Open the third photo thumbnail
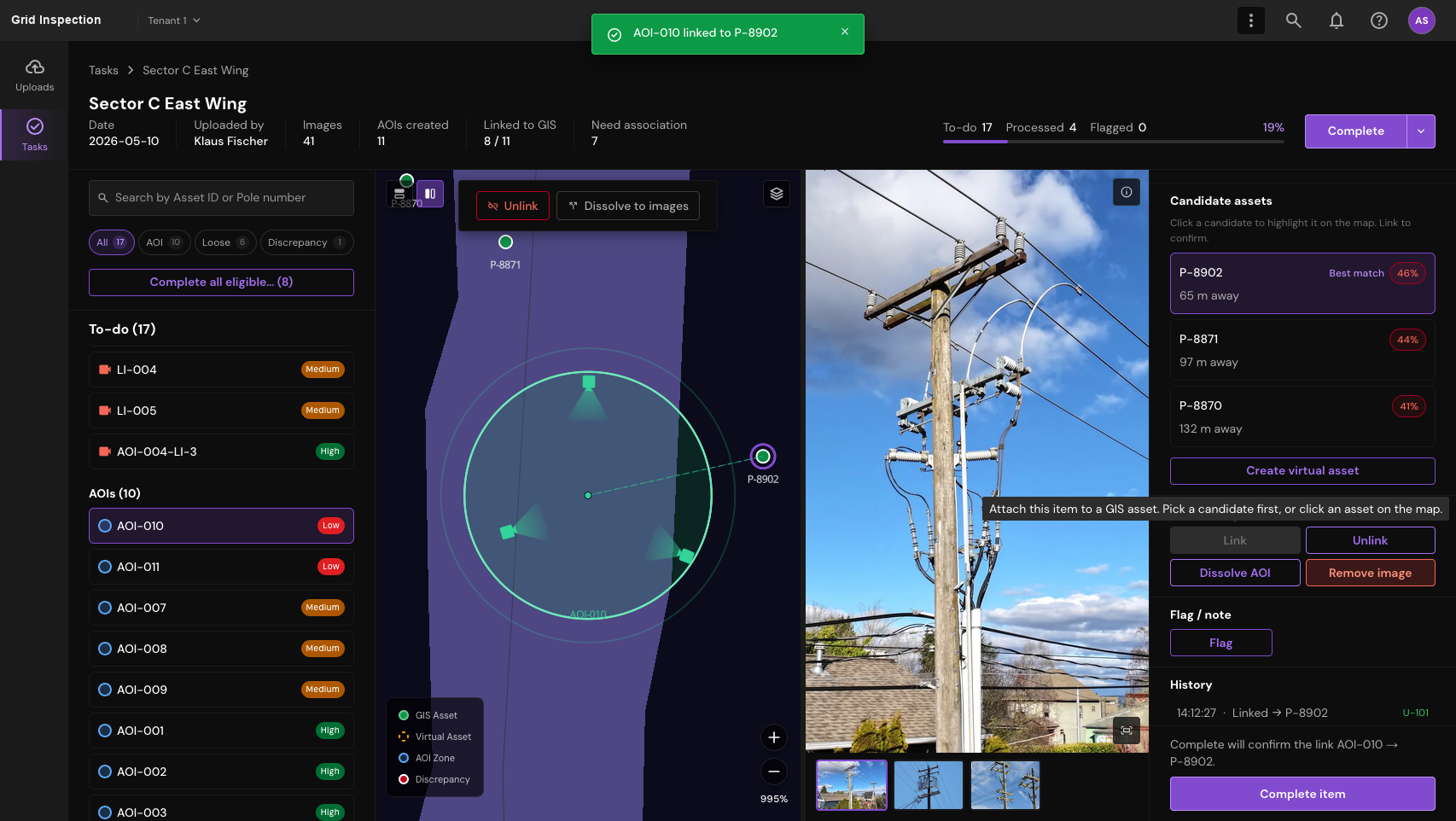The height and width of the screenshot is (821, 1456). click(x=1005, y=785)
